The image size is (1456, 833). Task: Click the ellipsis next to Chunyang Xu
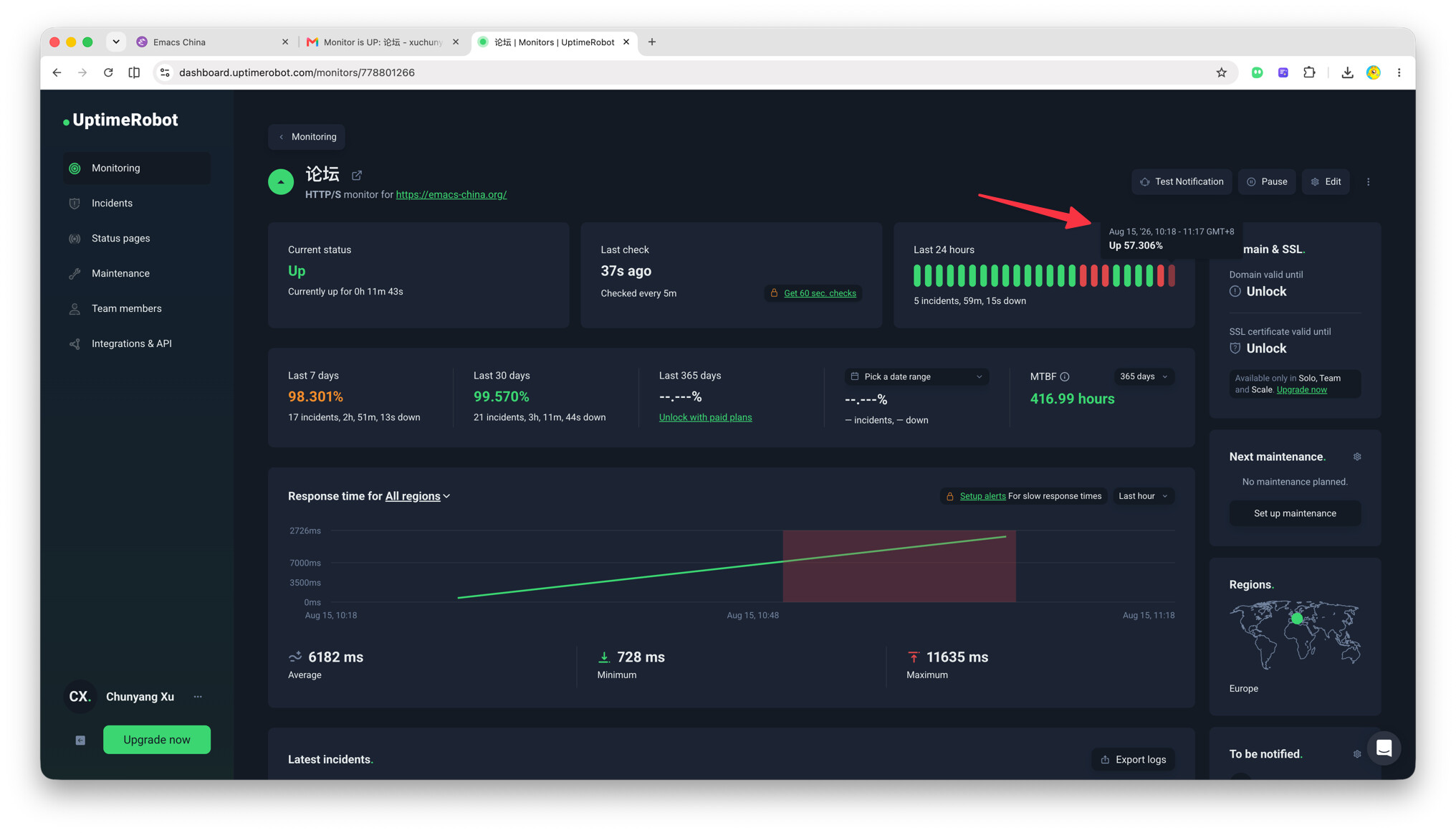[198, 697]
